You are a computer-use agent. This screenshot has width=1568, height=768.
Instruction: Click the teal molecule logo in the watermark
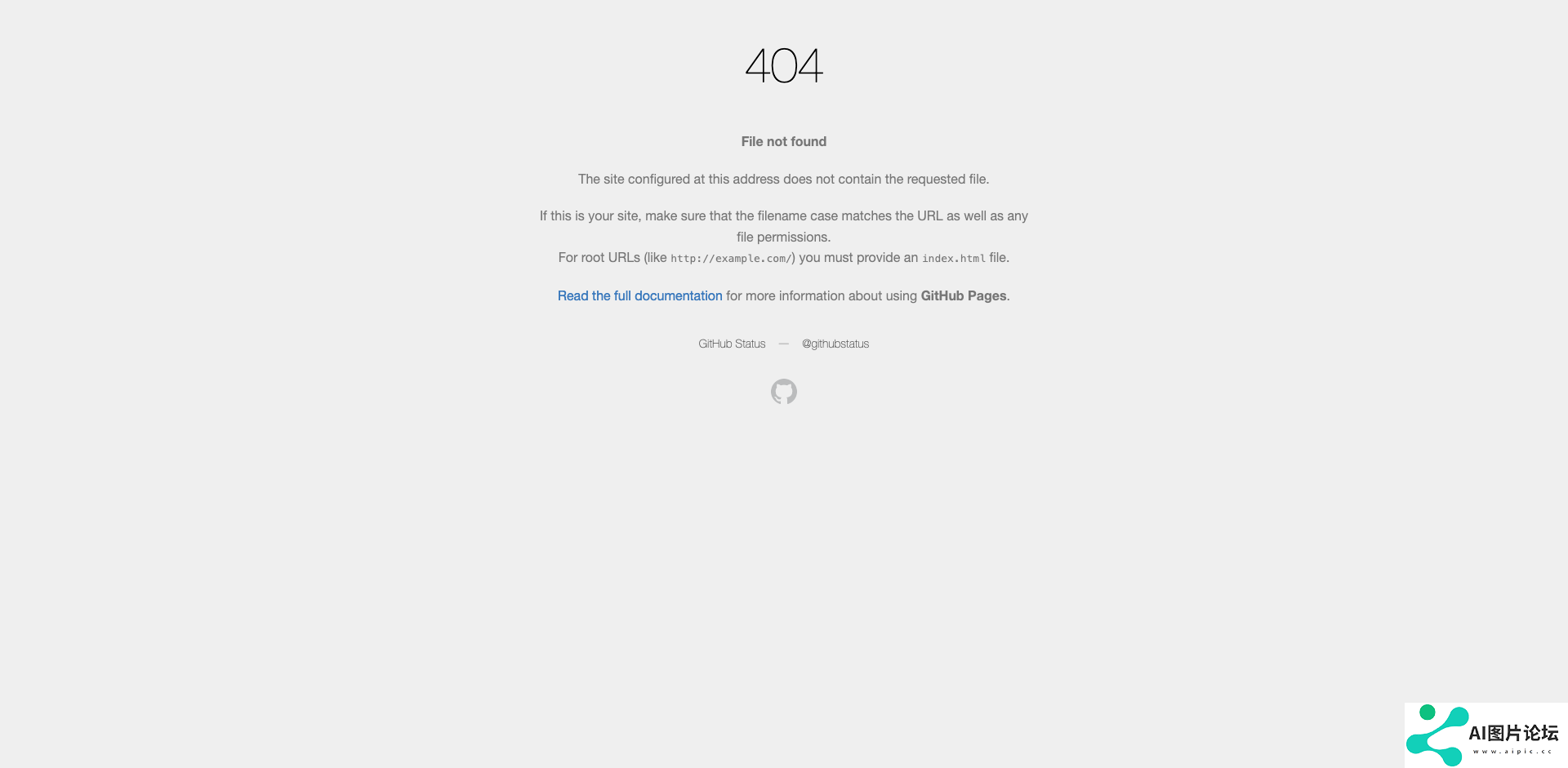point(1437,735)
